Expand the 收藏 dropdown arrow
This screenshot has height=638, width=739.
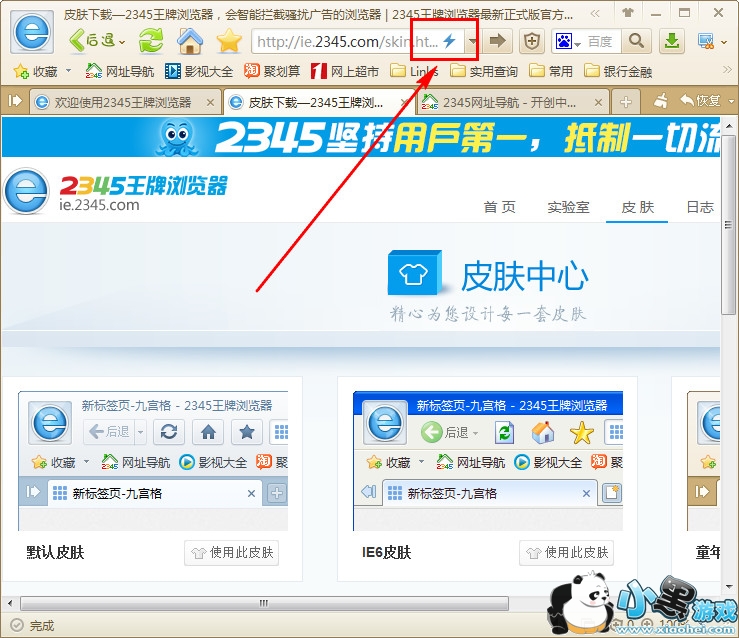click(68, 71)
